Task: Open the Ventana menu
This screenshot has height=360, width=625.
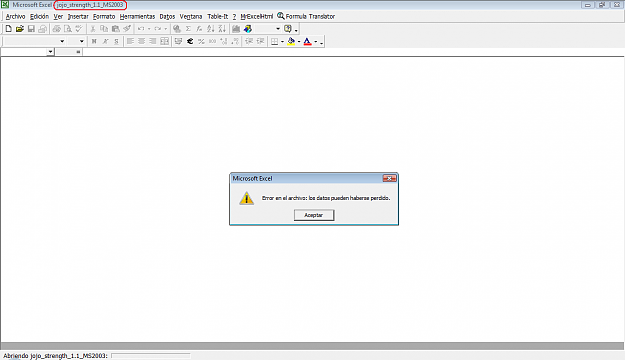Action: (191, 16)
